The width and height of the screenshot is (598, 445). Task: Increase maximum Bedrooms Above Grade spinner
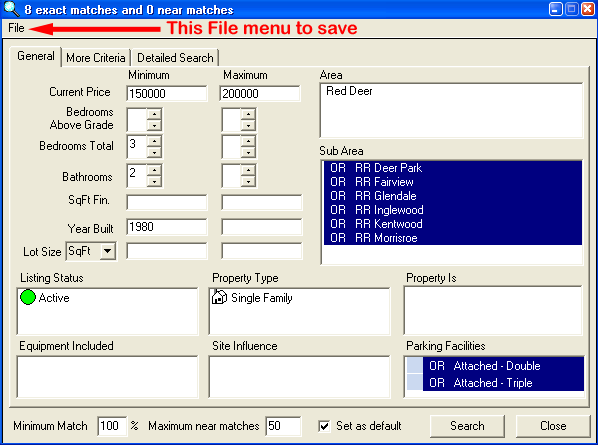pos(248,114)
